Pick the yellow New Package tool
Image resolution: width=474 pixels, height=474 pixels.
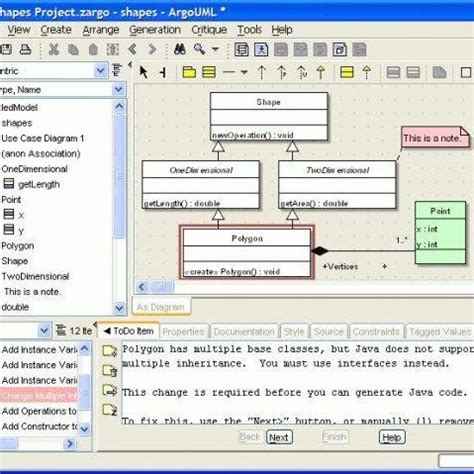click(x=189, y=72)
